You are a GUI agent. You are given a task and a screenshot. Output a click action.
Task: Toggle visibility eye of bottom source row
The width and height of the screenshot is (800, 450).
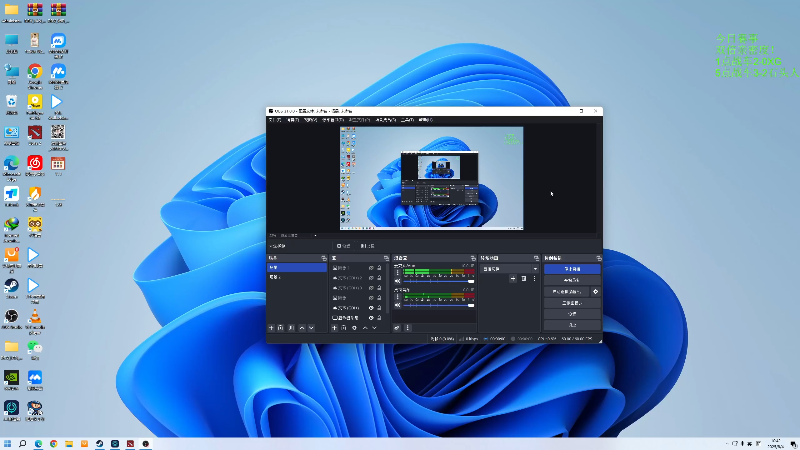[x=371, y=317]
